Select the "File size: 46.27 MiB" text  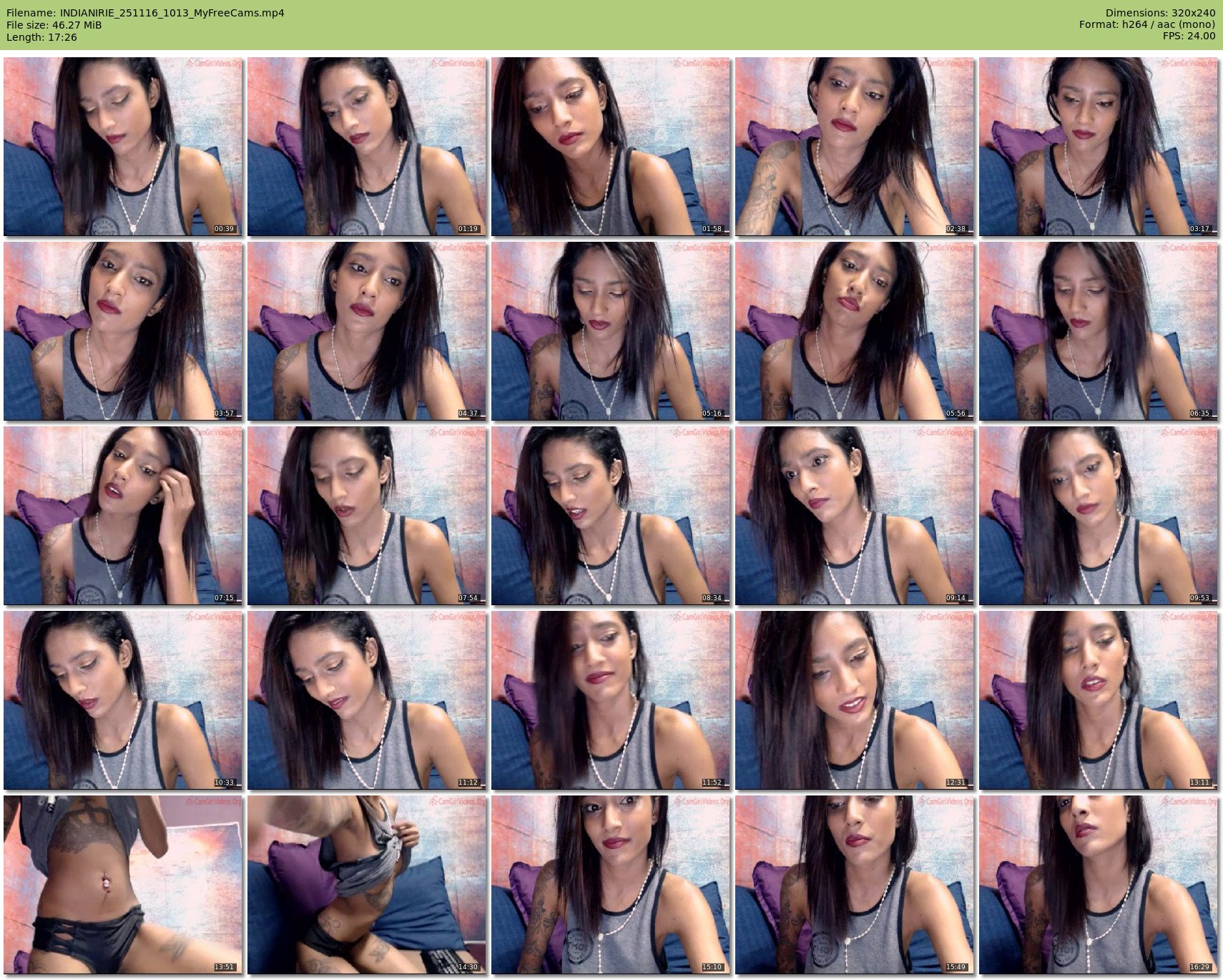[x=54, y=25]
